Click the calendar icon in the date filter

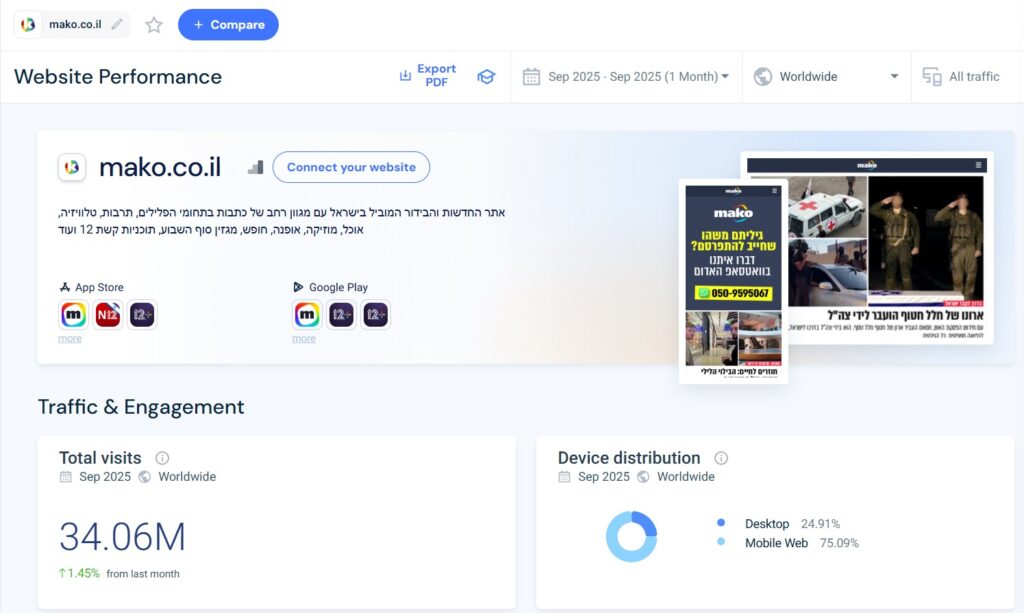(531, 76)
